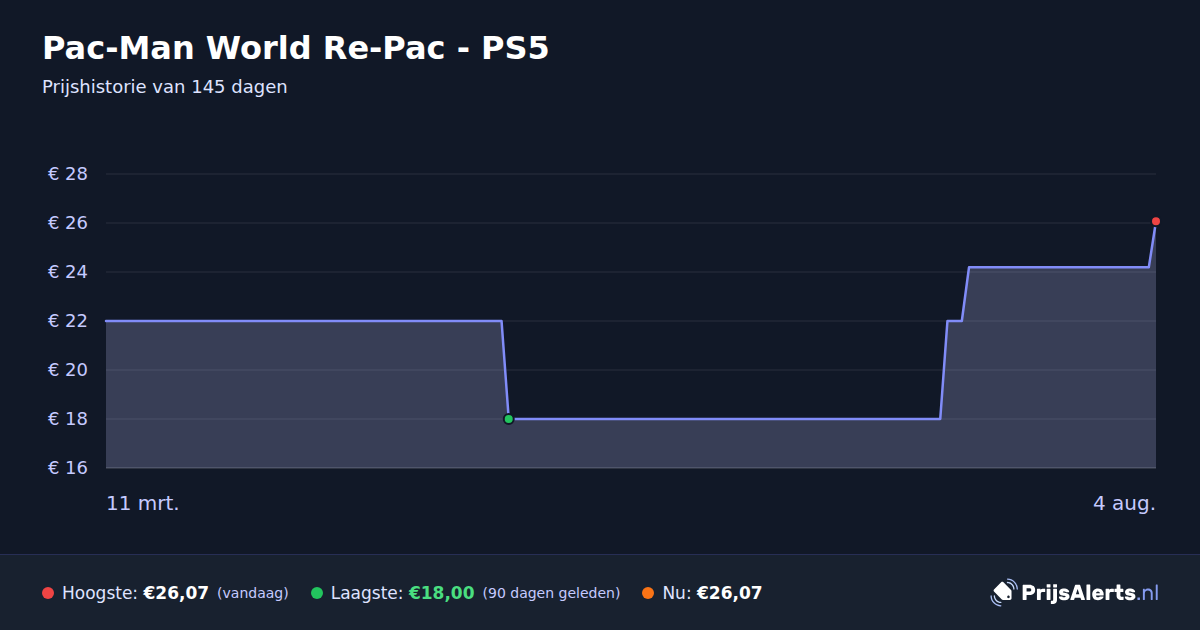Click the 11 mrt. start date label
This screenshot has width=1200, height=630.
pos(143,503)
